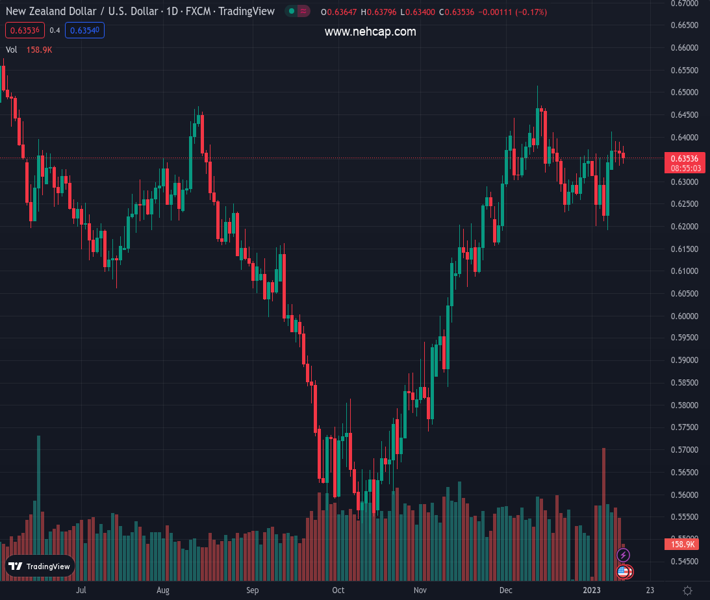Click the red sell price 0.63539 box
Image resolution: width=710 pixels, height=600 pixels.
(24, 30)
